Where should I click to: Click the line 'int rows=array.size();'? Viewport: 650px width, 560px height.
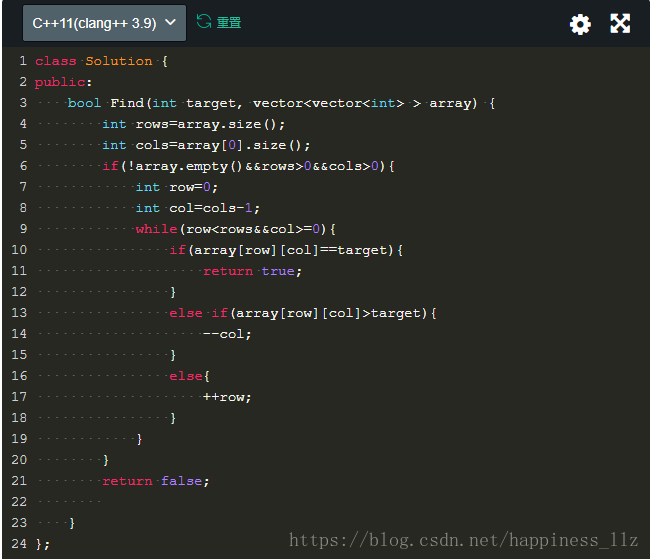194,124
